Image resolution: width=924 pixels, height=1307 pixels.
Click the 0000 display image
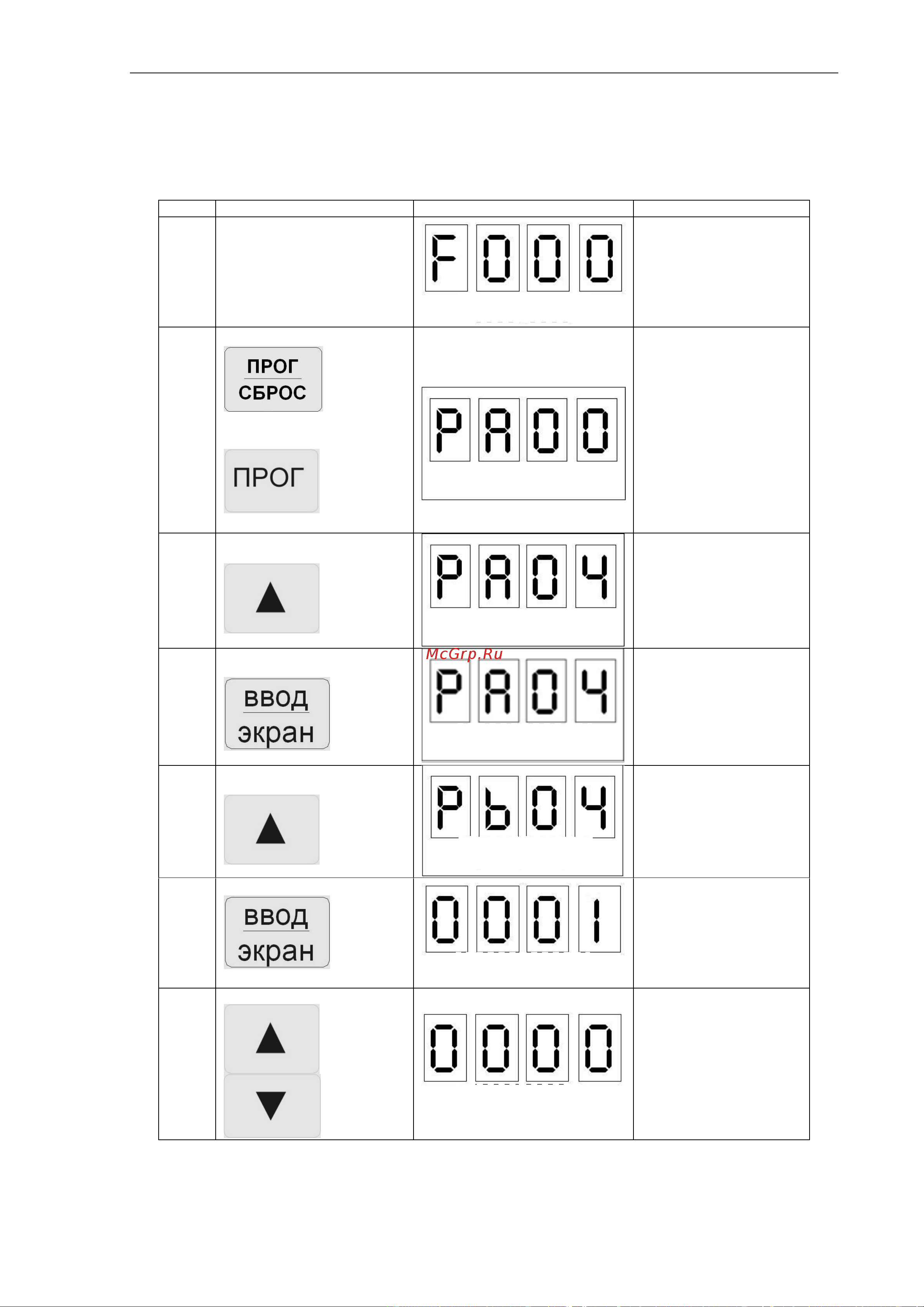[523, 1047]
